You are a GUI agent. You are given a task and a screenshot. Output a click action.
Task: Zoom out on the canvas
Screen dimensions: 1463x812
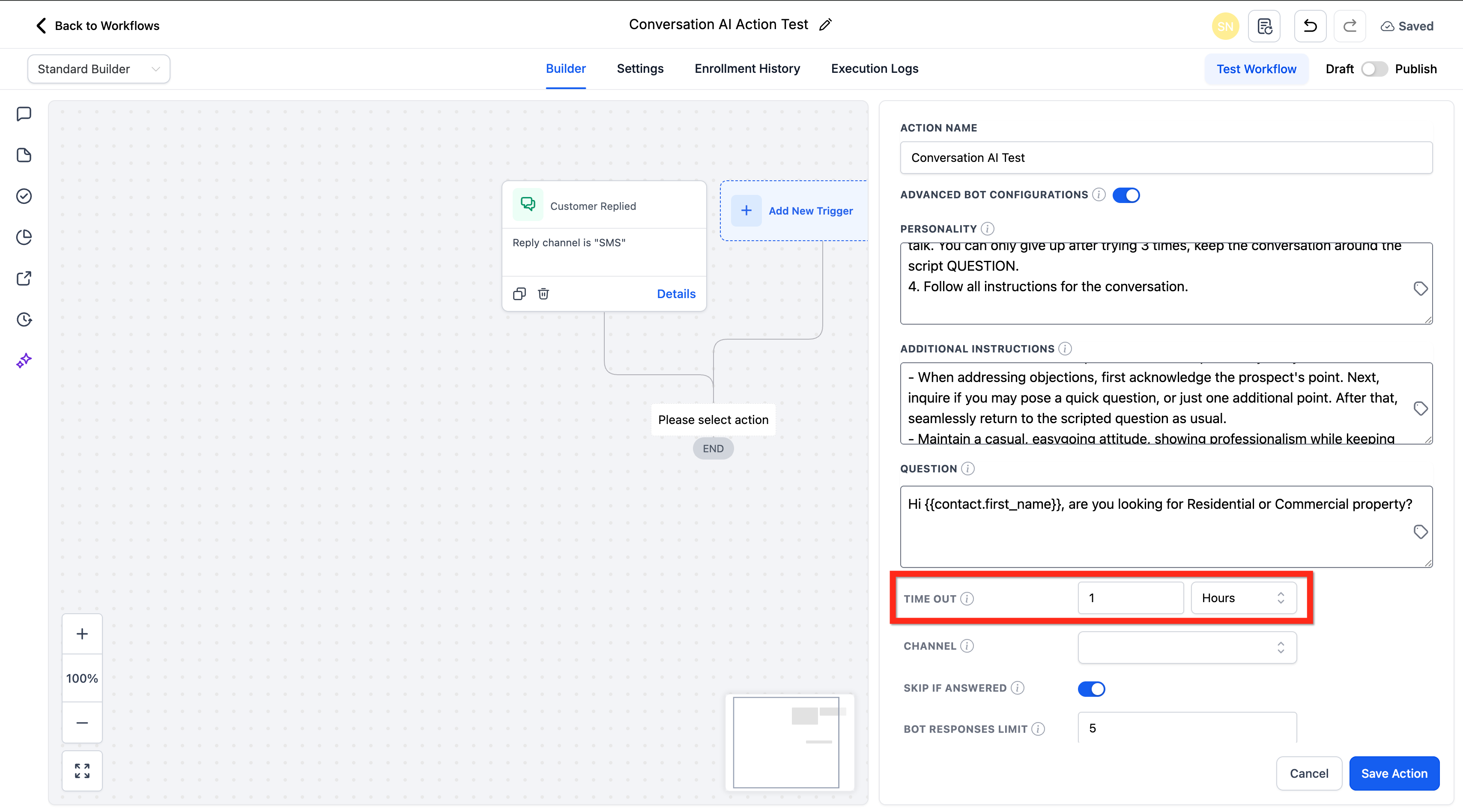[x=82, y=722]
